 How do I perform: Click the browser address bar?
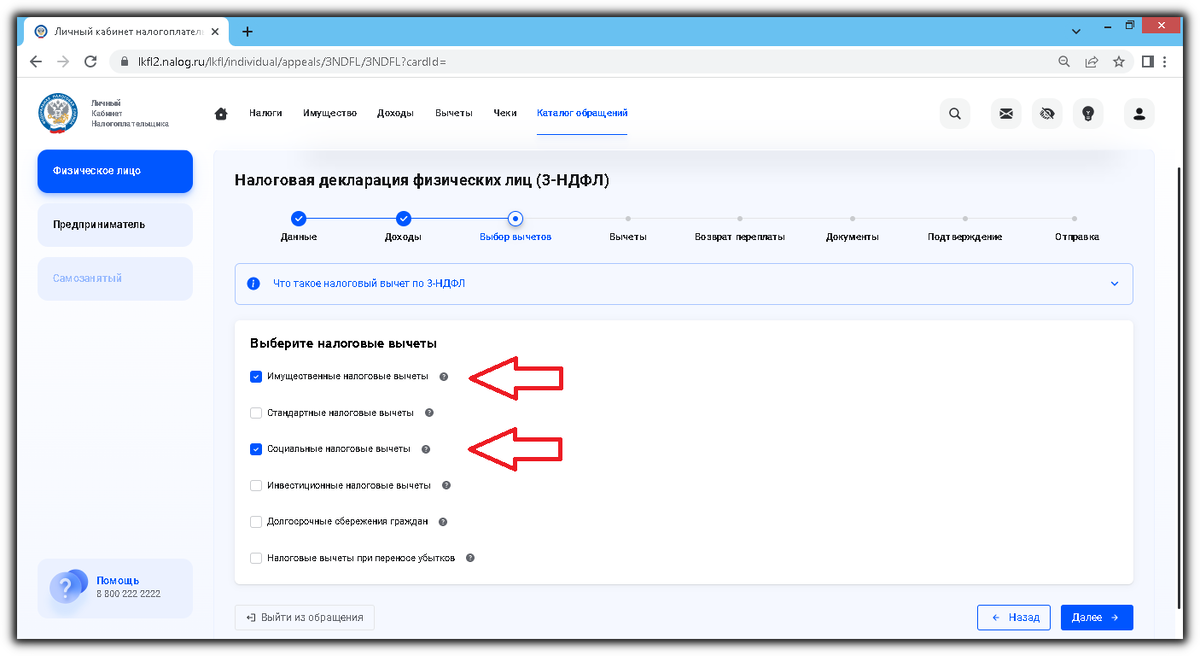point(400,61)
